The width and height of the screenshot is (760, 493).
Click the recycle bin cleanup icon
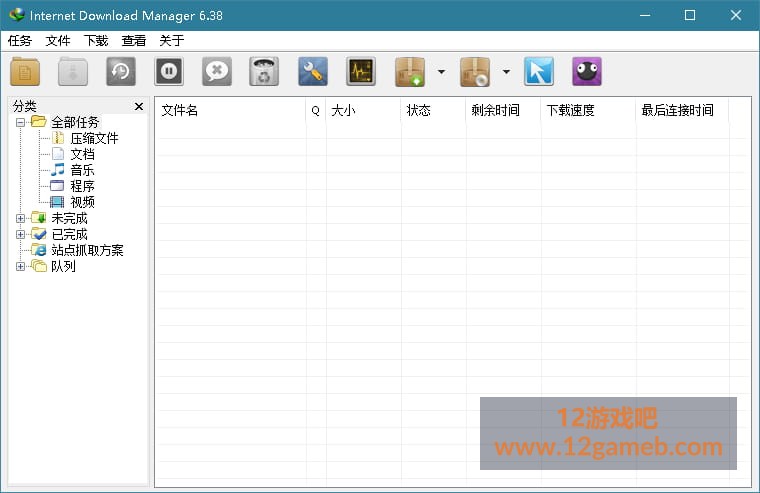[264, 72]
